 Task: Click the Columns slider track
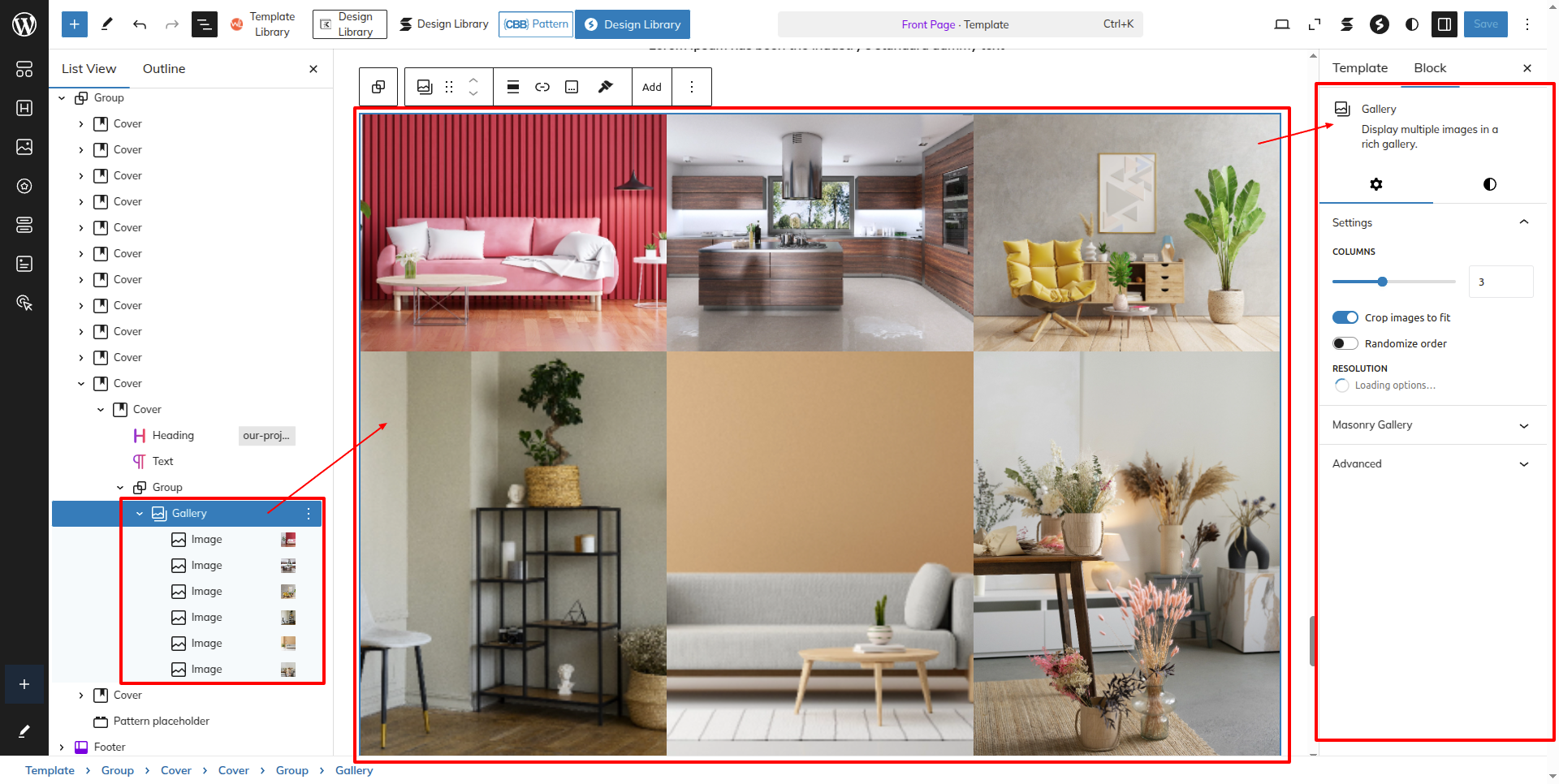tap(1421, 282)
